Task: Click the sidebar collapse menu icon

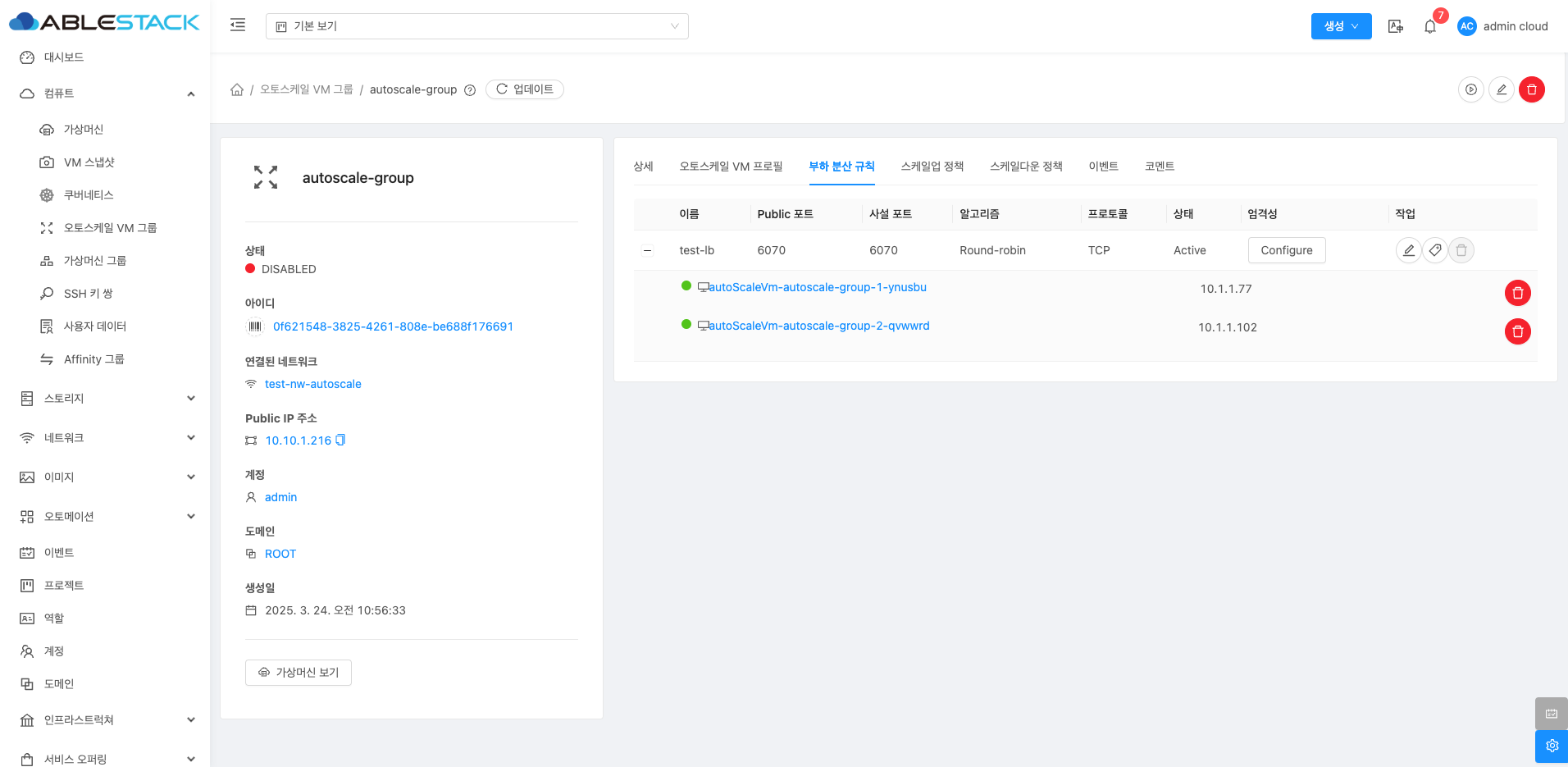Action: click(x=238, y=25)
